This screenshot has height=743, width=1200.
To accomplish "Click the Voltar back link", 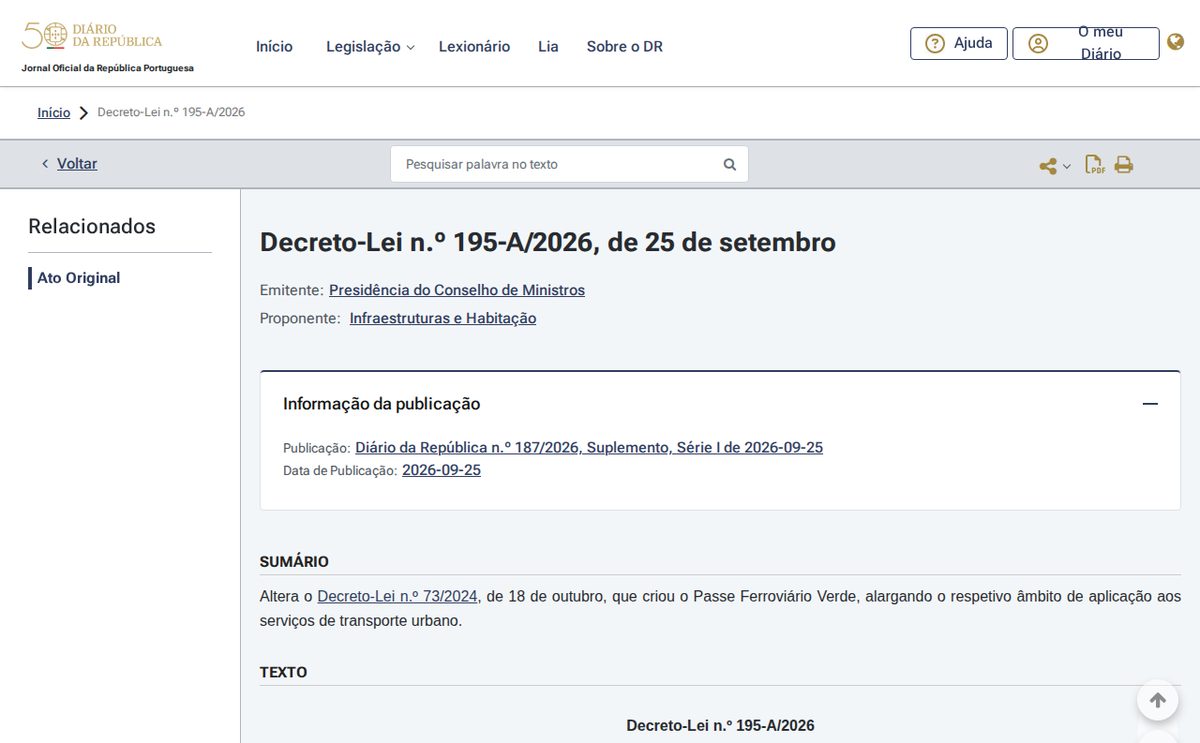I will [x=77, y=164].
